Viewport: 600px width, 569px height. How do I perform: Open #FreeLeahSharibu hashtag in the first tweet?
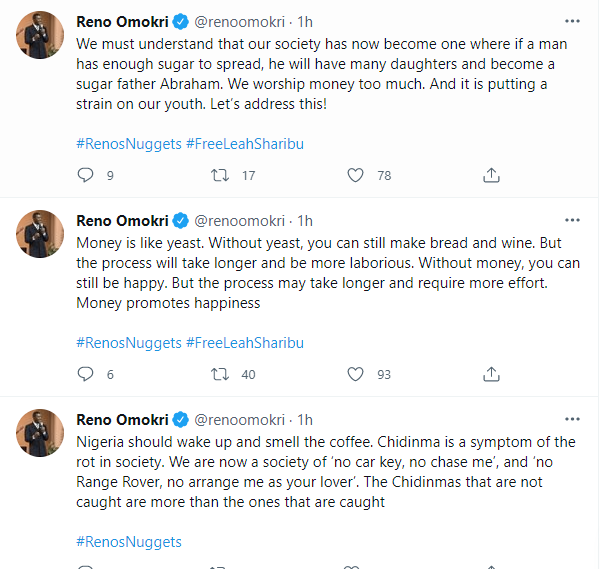[244, 143]
